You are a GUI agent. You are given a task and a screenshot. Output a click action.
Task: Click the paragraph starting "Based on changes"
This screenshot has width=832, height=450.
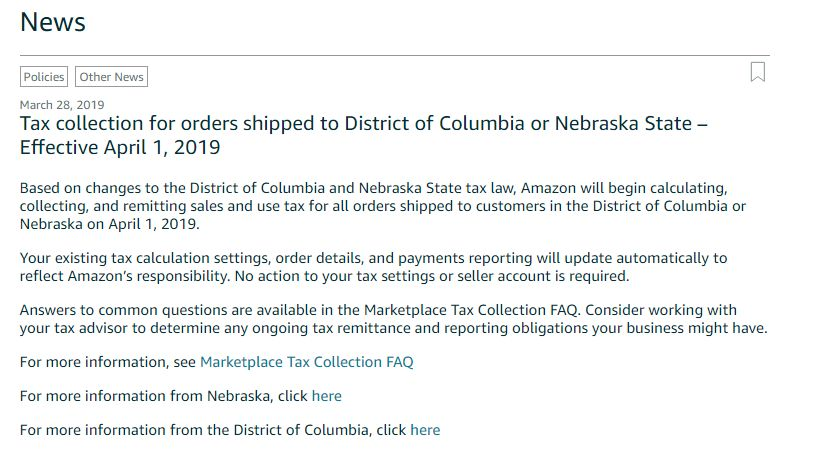tap(380, 205)
